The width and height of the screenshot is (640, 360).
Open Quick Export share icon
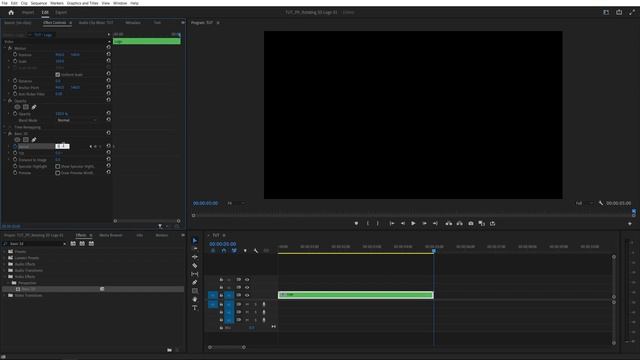[619, 12]
